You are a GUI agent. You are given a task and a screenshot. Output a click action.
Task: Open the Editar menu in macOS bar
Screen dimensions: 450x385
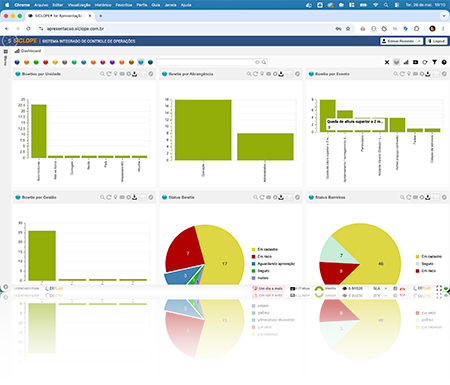pos(58,5)
